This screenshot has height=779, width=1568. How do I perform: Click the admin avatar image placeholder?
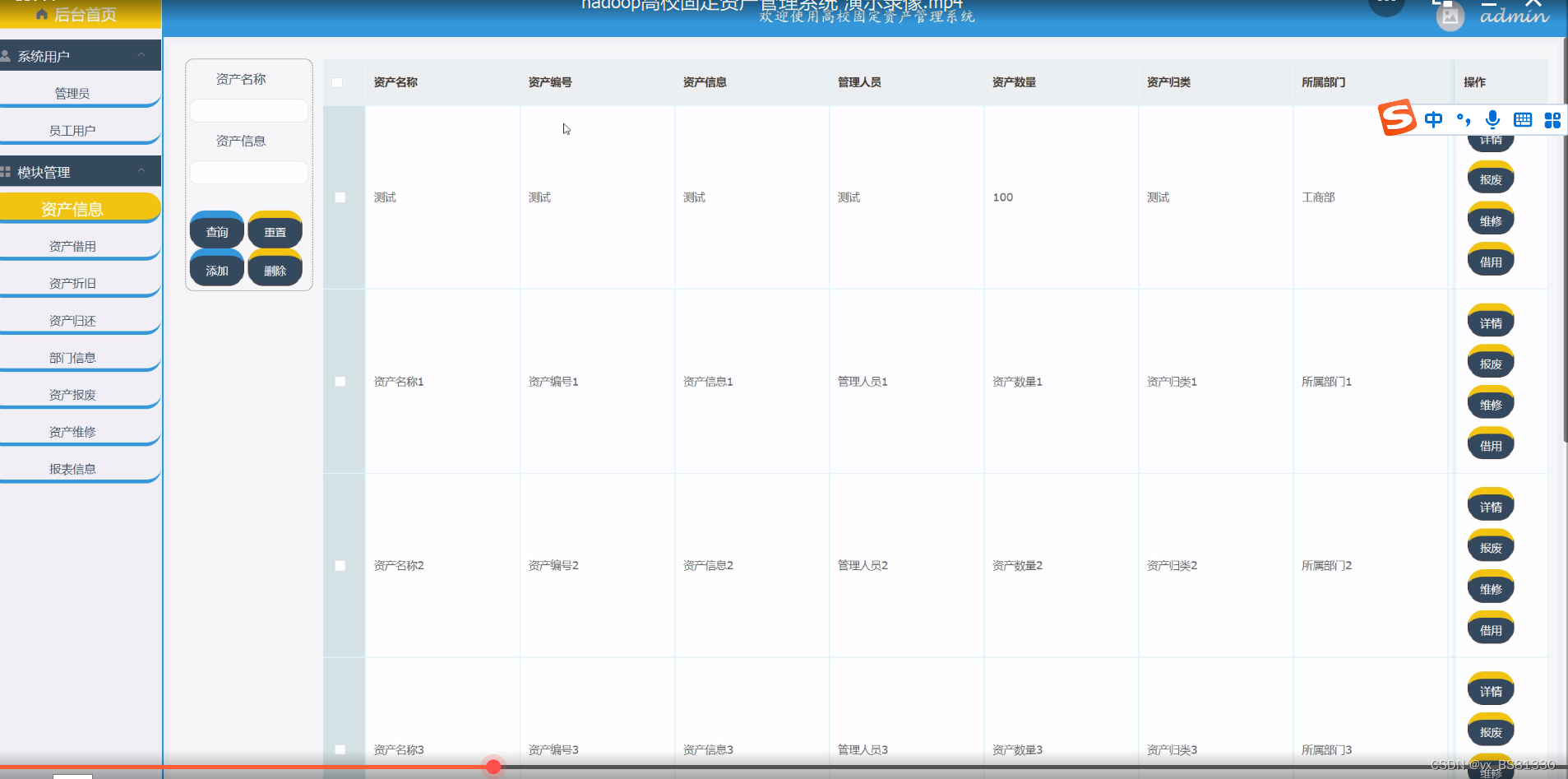[x=1450, y=16]
